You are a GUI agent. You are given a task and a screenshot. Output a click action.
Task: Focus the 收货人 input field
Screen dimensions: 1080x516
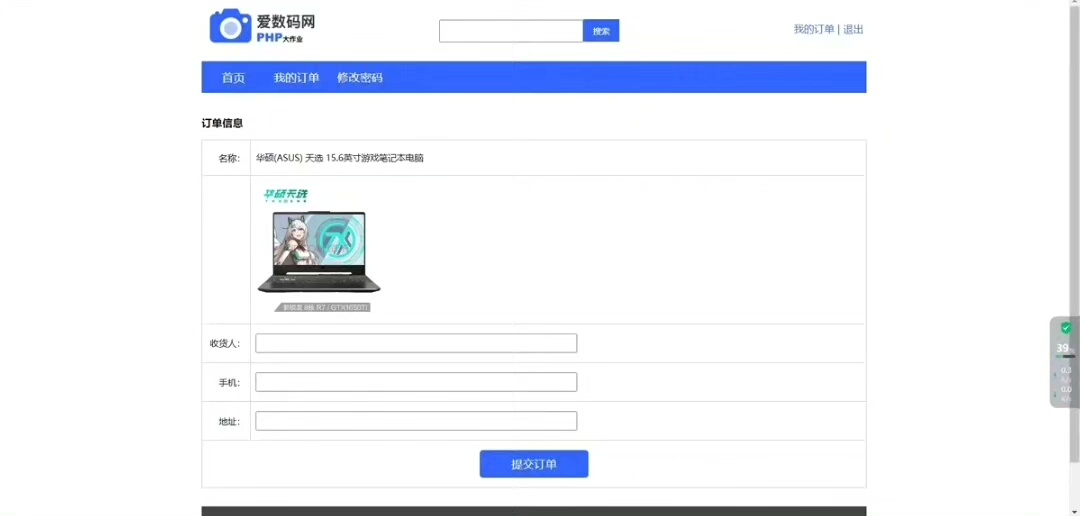pos(416,343)
